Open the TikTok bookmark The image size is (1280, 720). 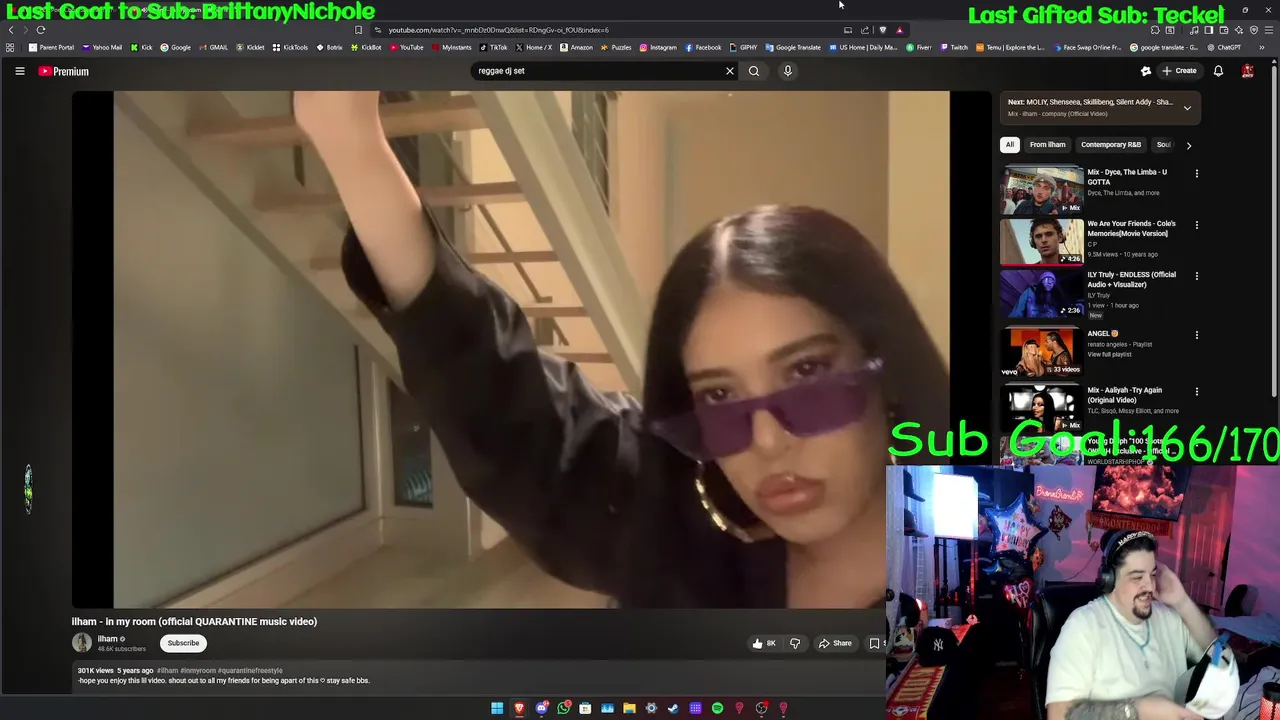pos(493,47)
